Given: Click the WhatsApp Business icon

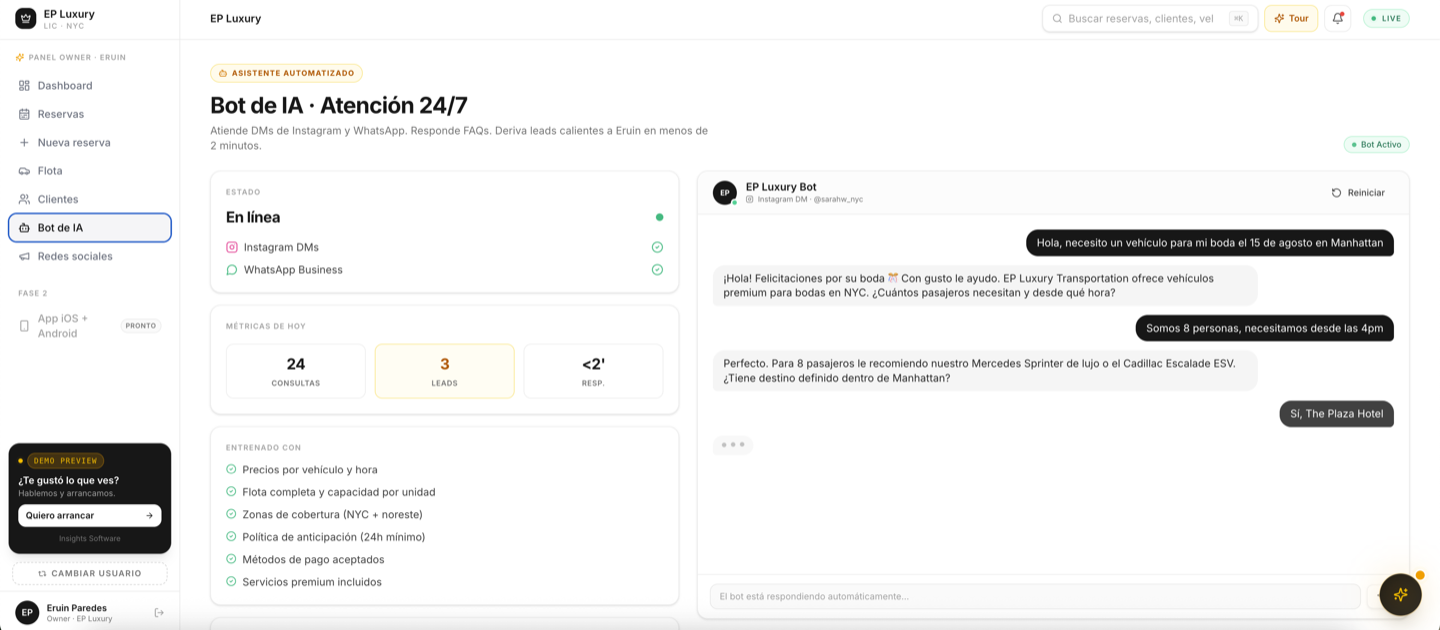Looking at the screenshot, I should click(x=232, y=270).
